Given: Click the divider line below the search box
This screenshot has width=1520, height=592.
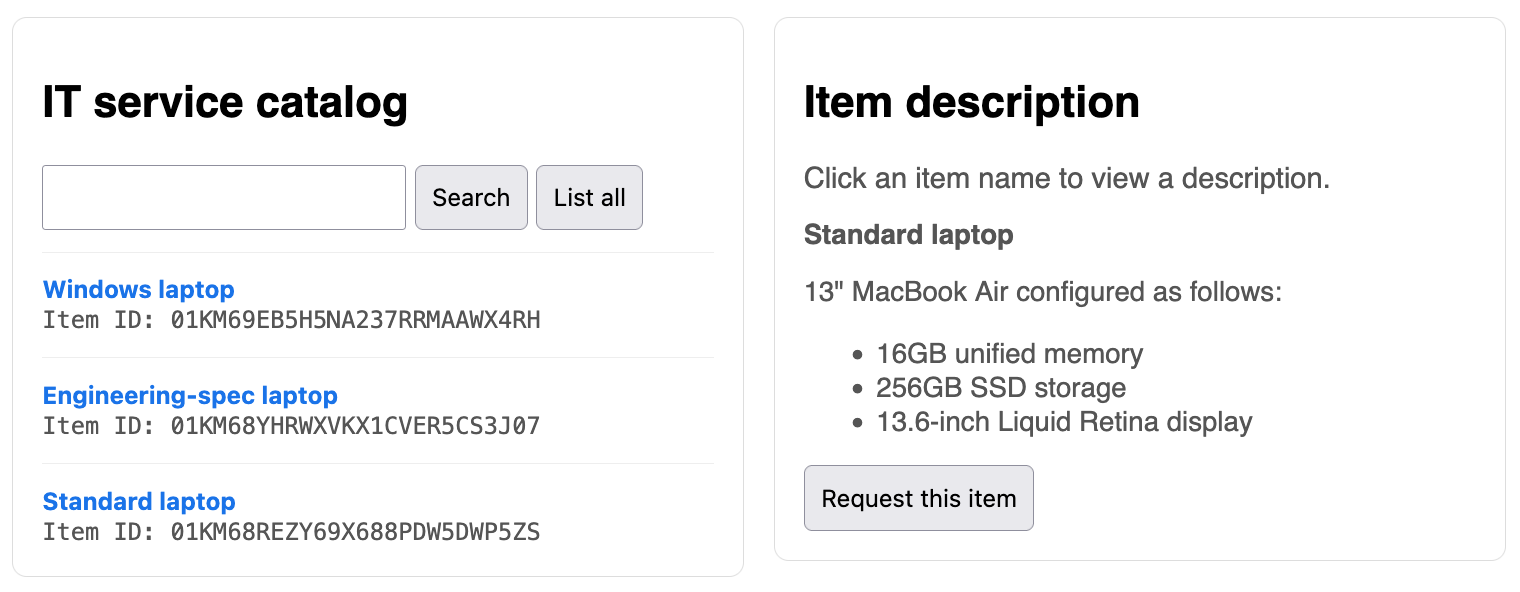Looking at the screenshot, I should tap(378, 253).
